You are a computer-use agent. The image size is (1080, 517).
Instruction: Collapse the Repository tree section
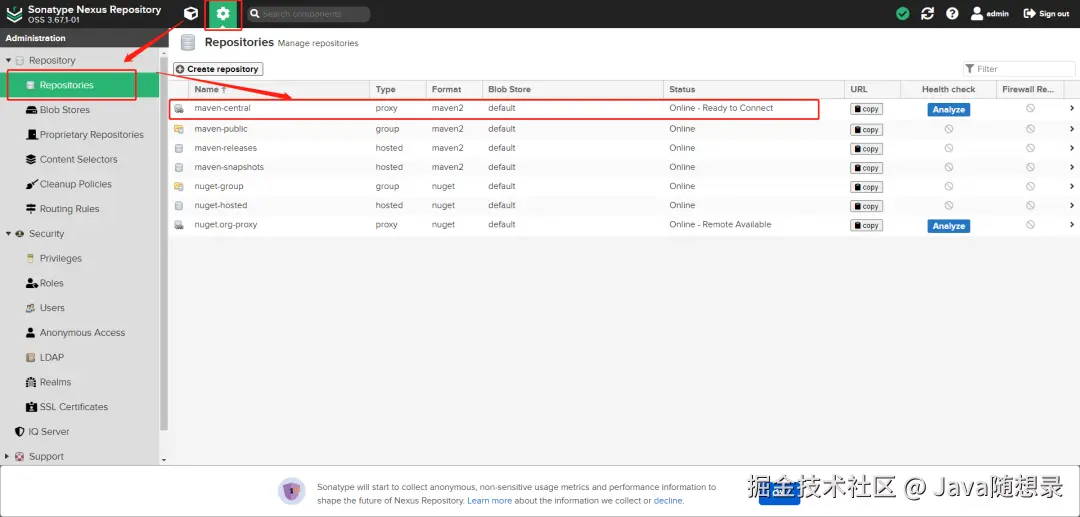tap(8, 61)
